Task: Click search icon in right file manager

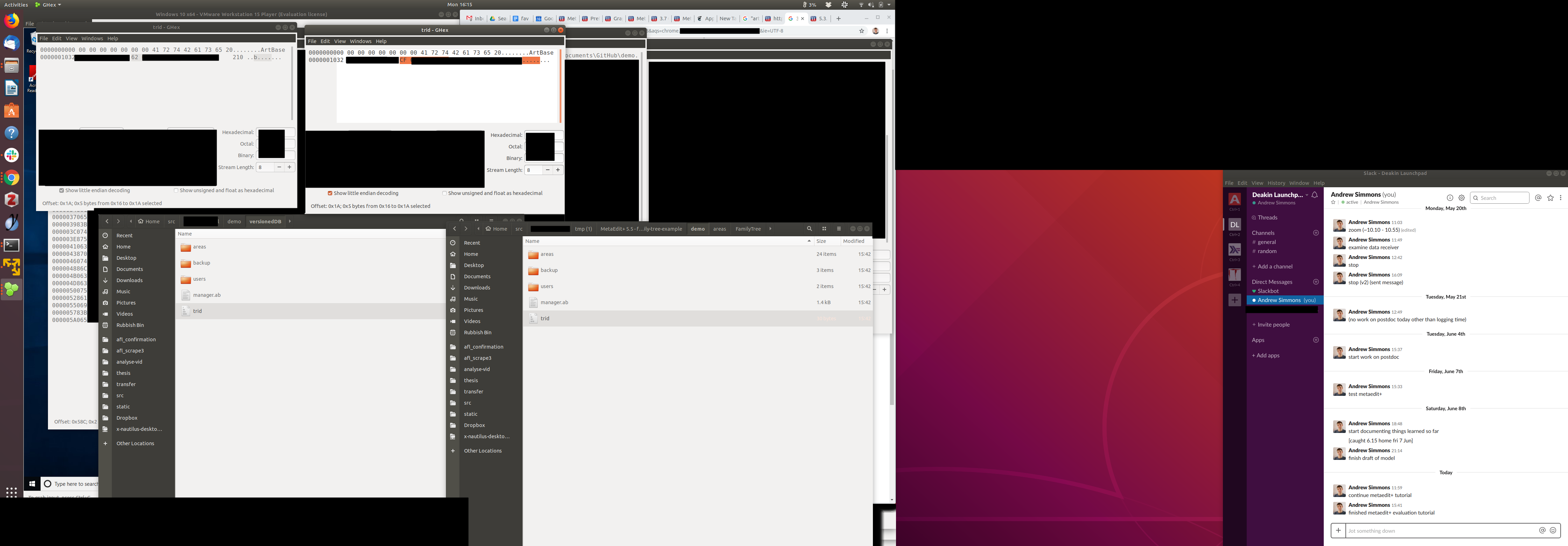Action: [809, 229]
